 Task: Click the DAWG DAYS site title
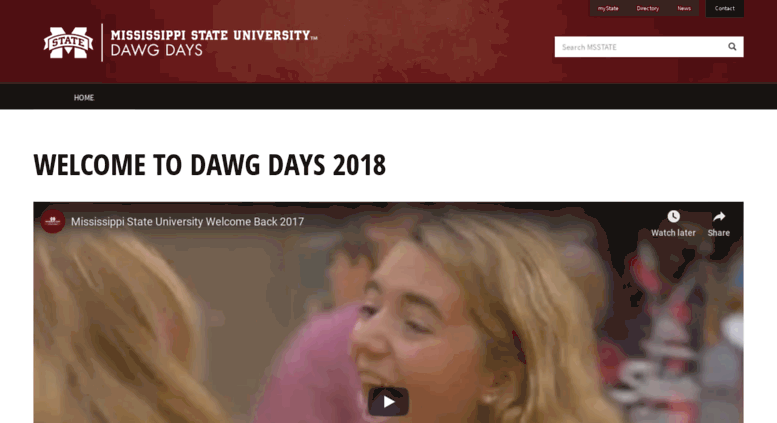point(157,50)
